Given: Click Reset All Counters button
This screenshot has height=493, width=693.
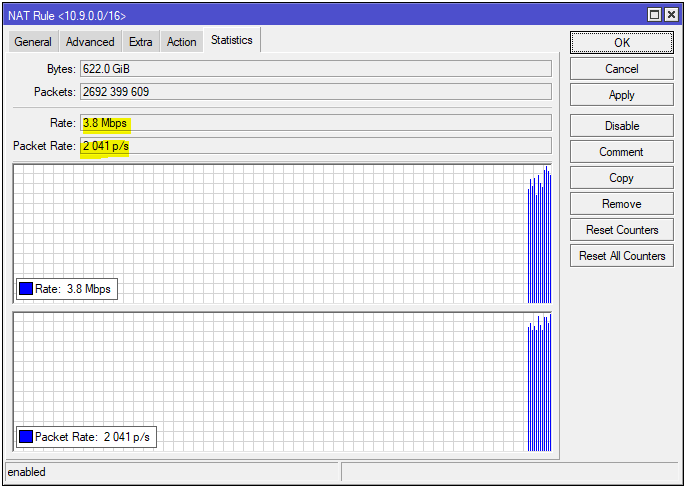Looking at the screenshot, I should [x=621, y=256].
